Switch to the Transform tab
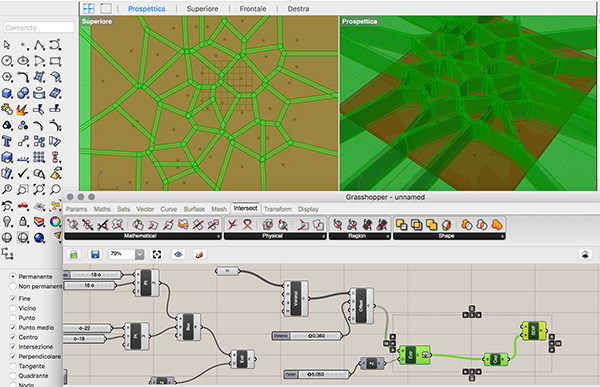The image size is (600, 387). pyautogui.click(x=278, y=209)
